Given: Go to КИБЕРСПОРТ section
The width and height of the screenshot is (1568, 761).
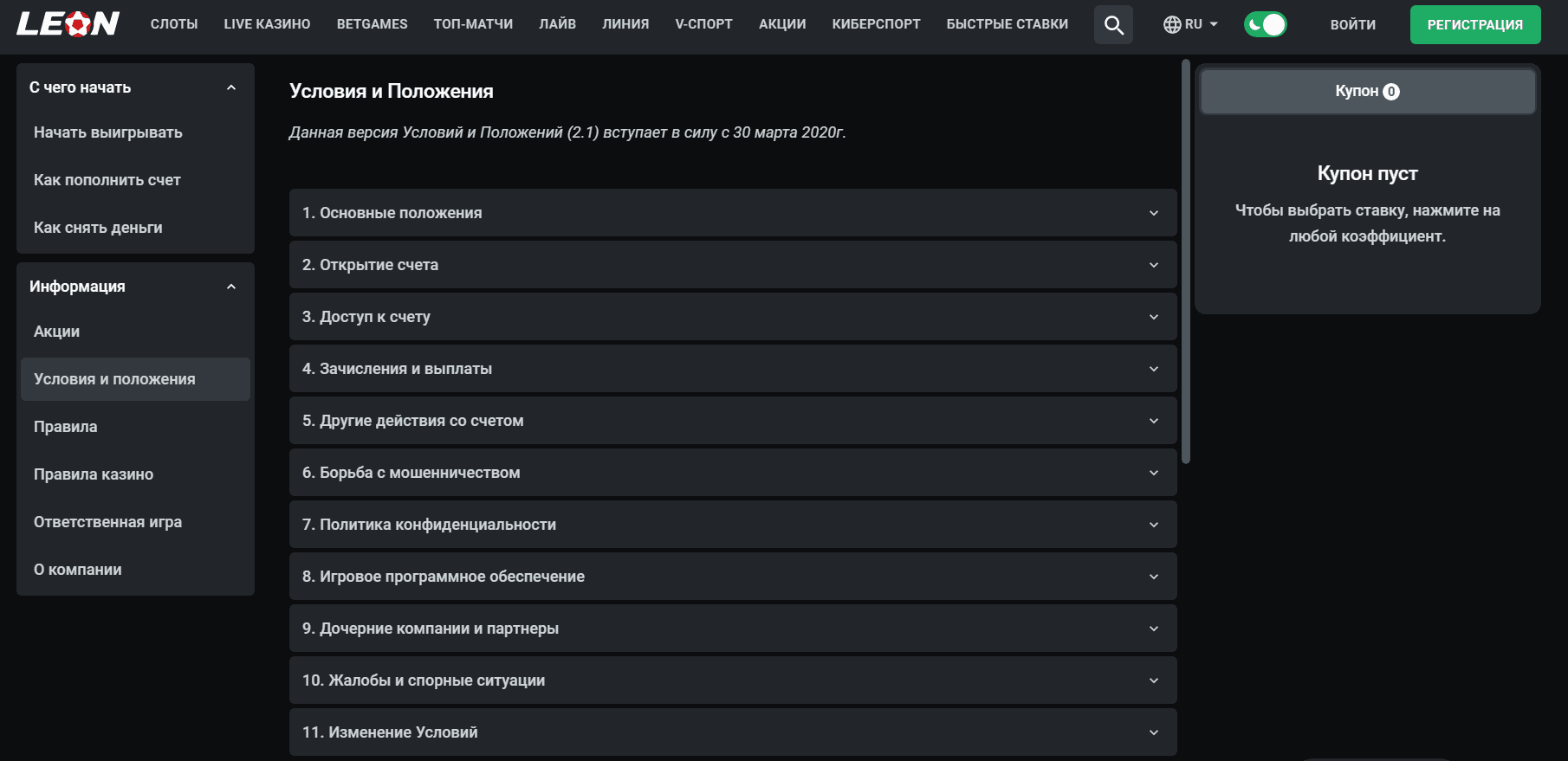Looking at the screenshot, I should [876, 24].
